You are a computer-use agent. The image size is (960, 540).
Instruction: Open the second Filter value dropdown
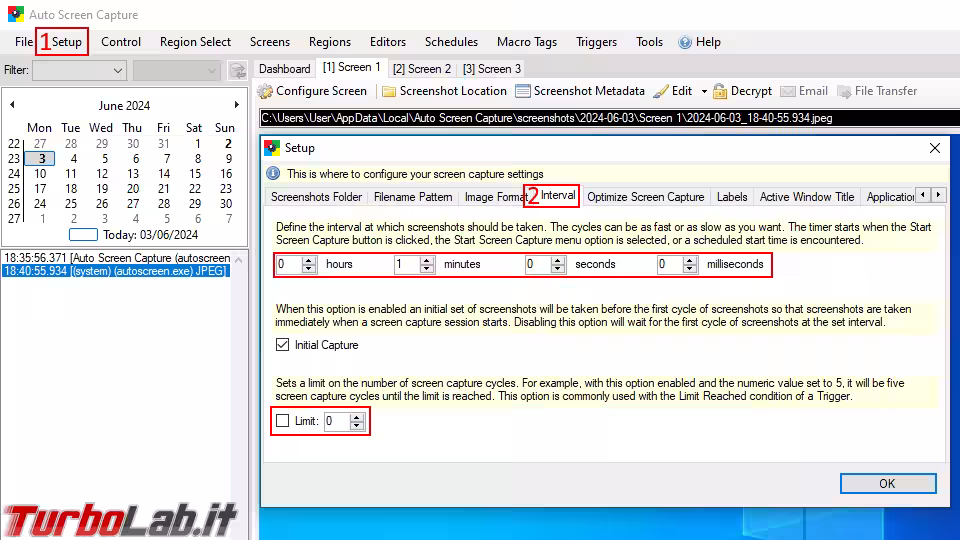point(176,70)
